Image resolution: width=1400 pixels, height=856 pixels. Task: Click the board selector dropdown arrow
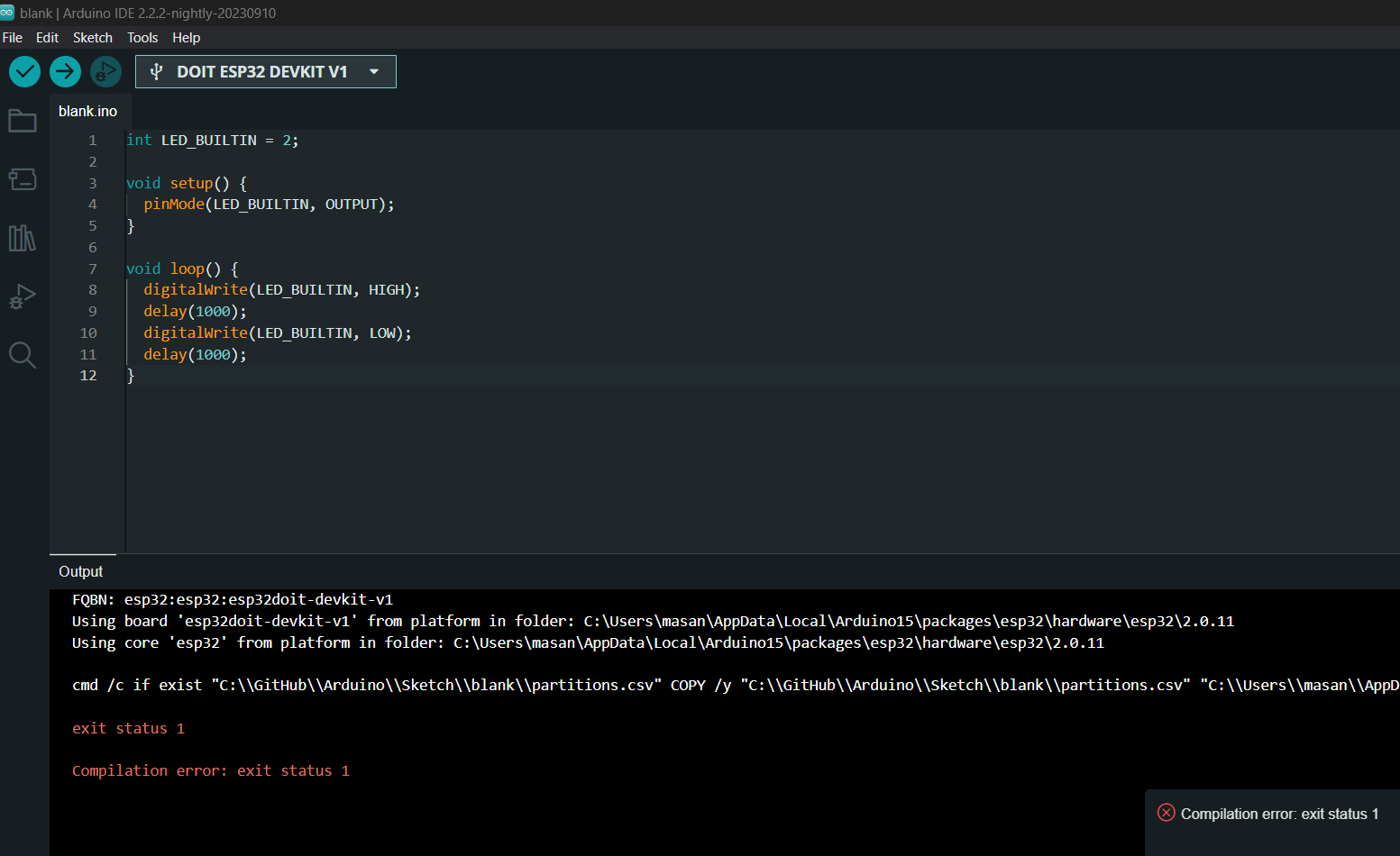pos(374,72)
